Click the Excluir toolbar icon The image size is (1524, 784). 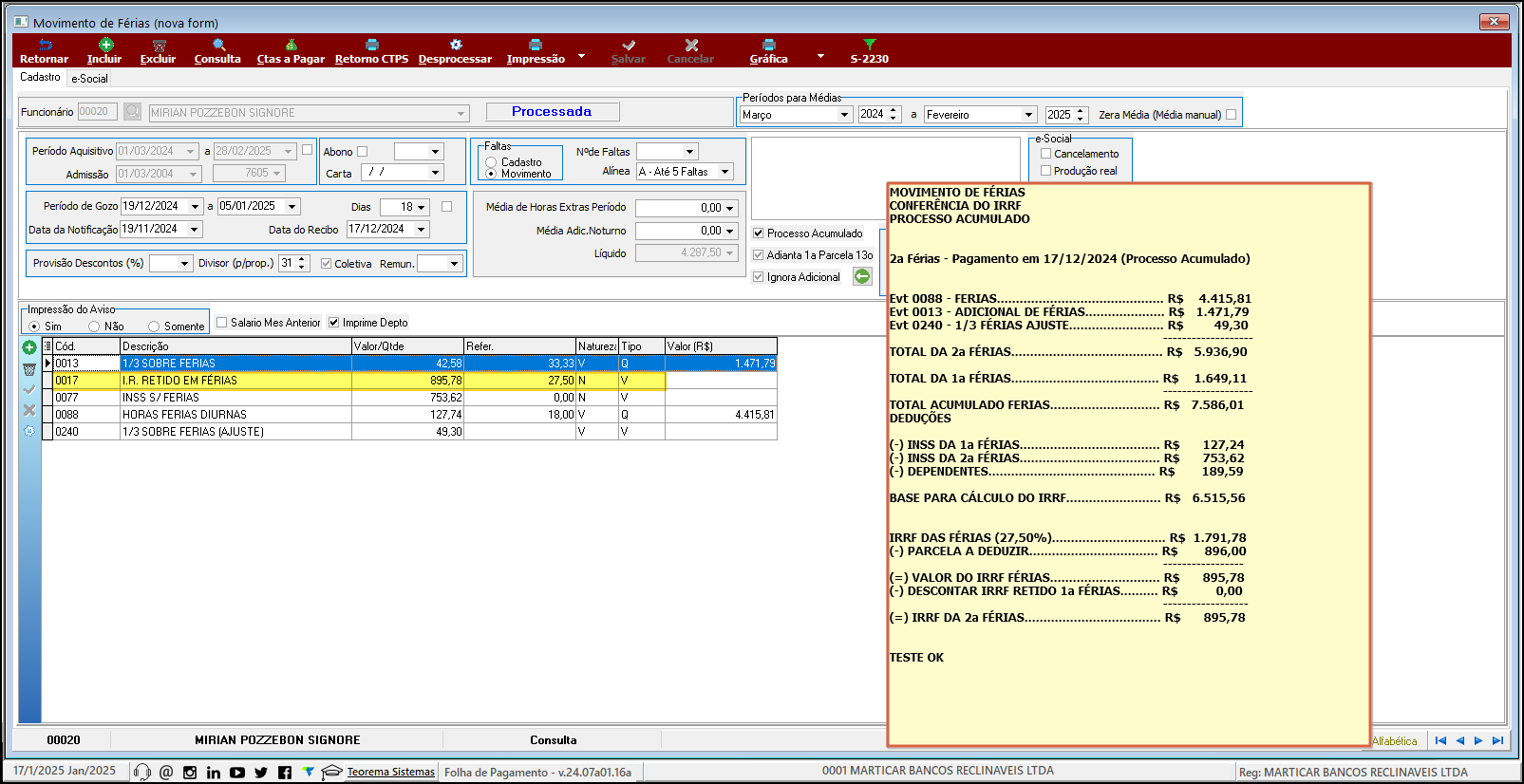pos(159,45)
